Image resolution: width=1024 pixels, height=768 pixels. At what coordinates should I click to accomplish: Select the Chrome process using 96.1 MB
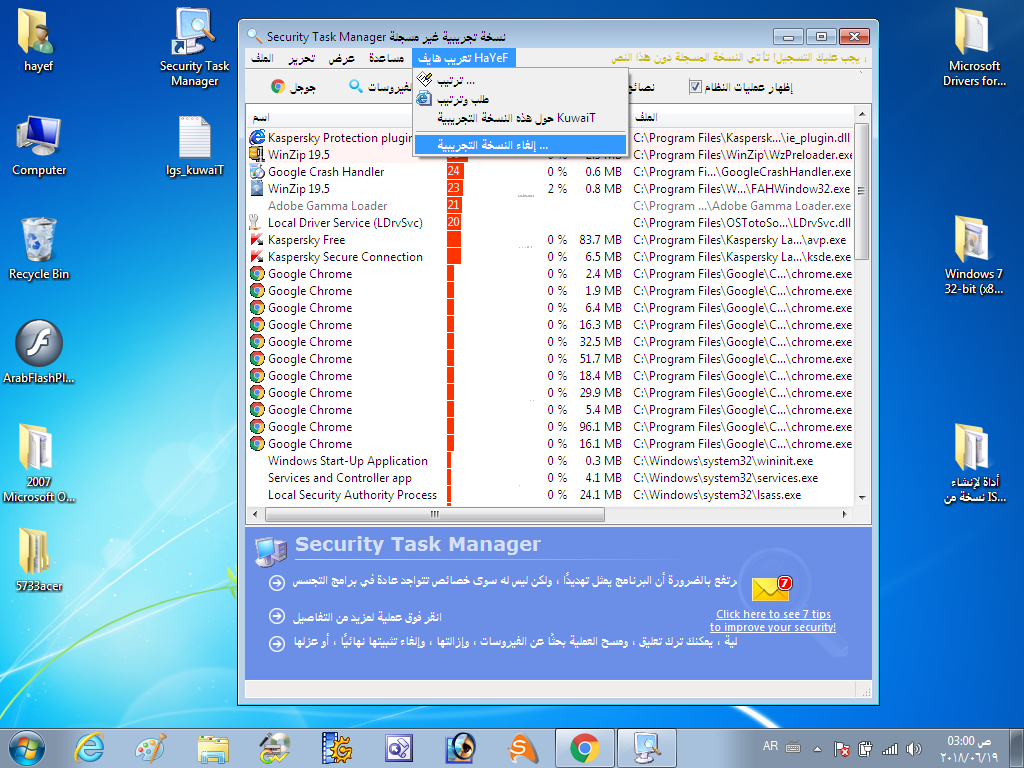(x=551, y=426)
